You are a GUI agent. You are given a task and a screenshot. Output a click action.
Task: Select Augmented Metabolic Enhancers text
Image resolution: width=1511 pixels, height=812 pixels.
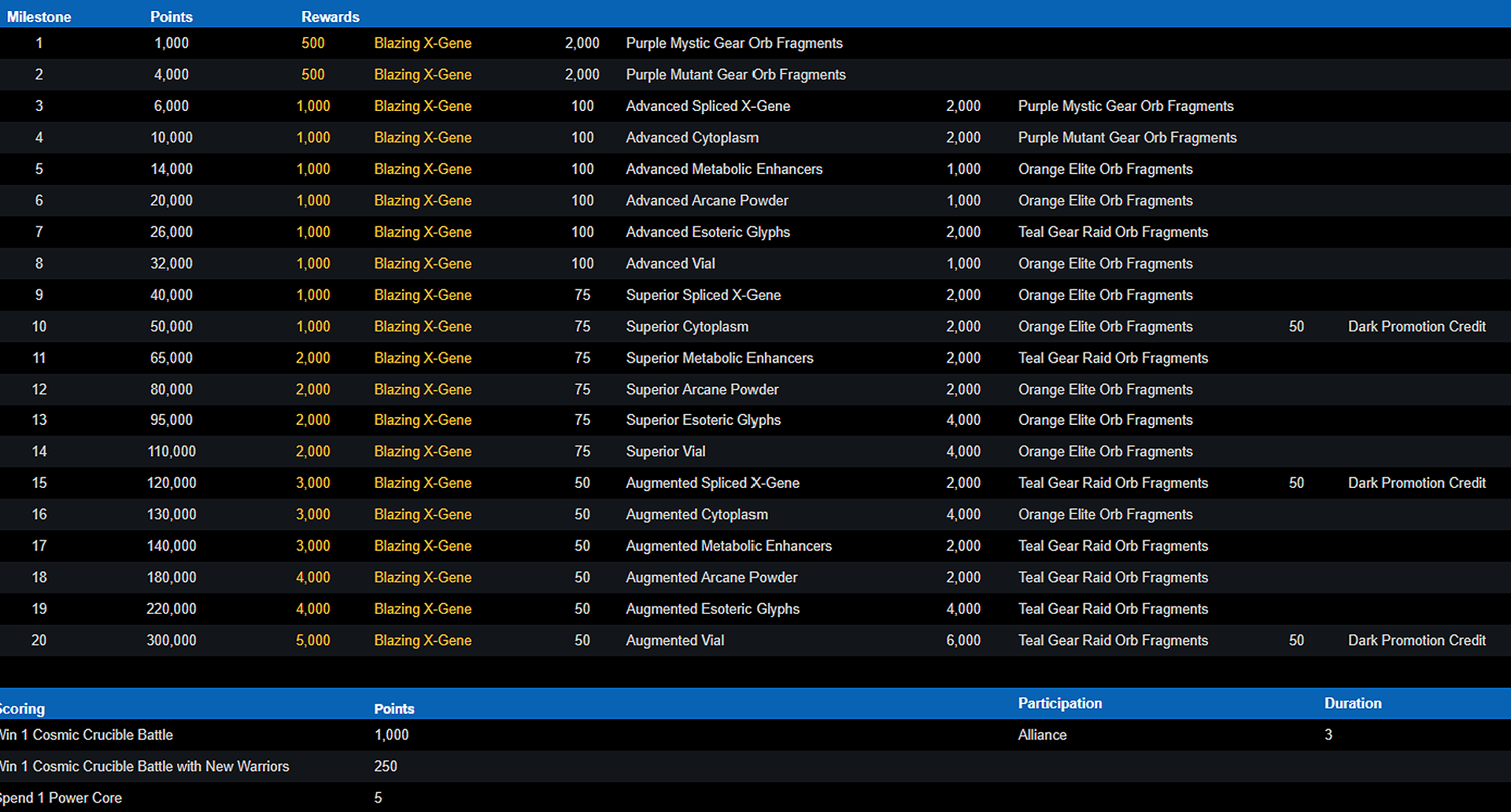(x=728, y=546)
